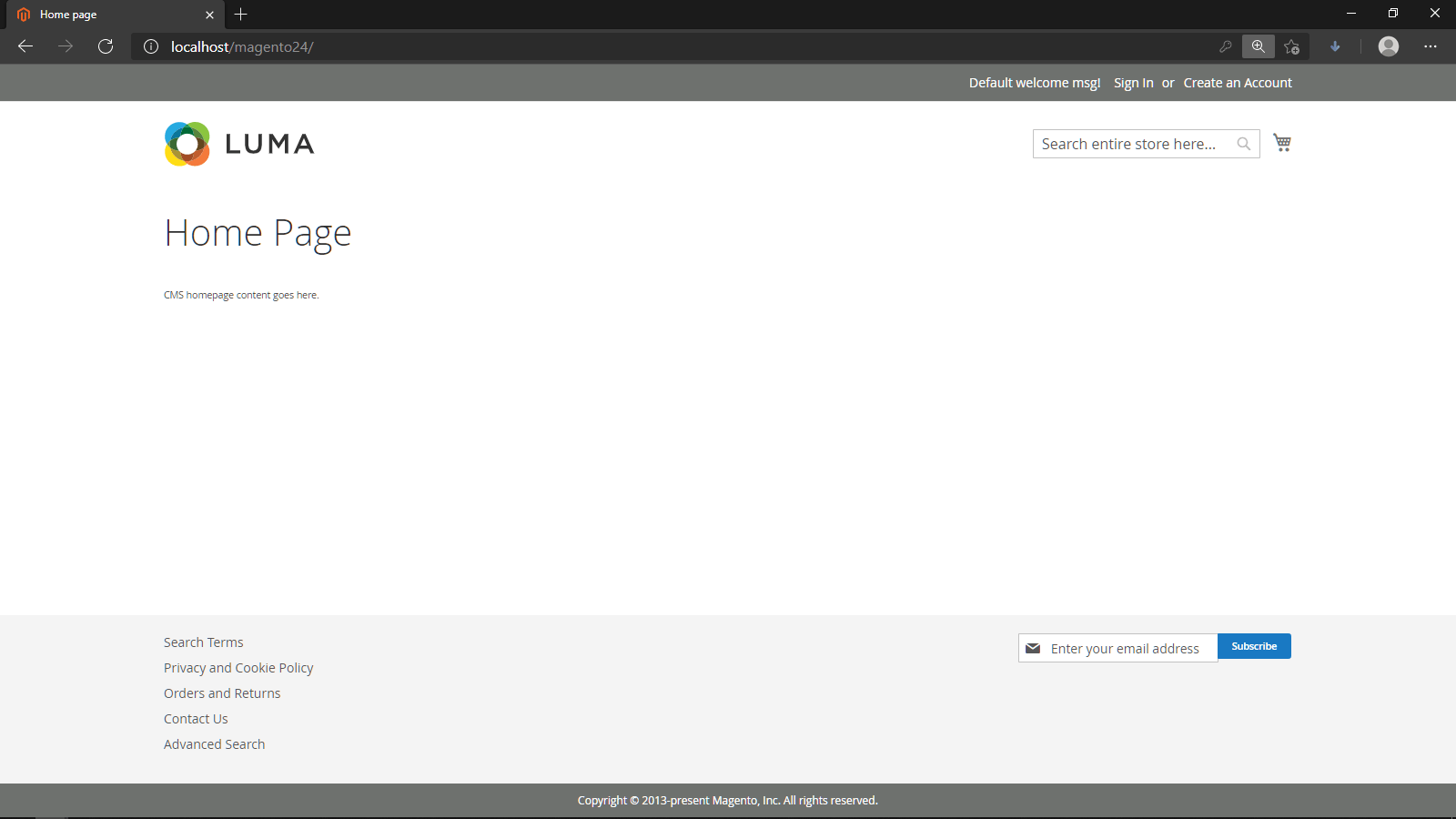Click the Sign In link
1456x819 pixels.
[x=1133, y=82]
